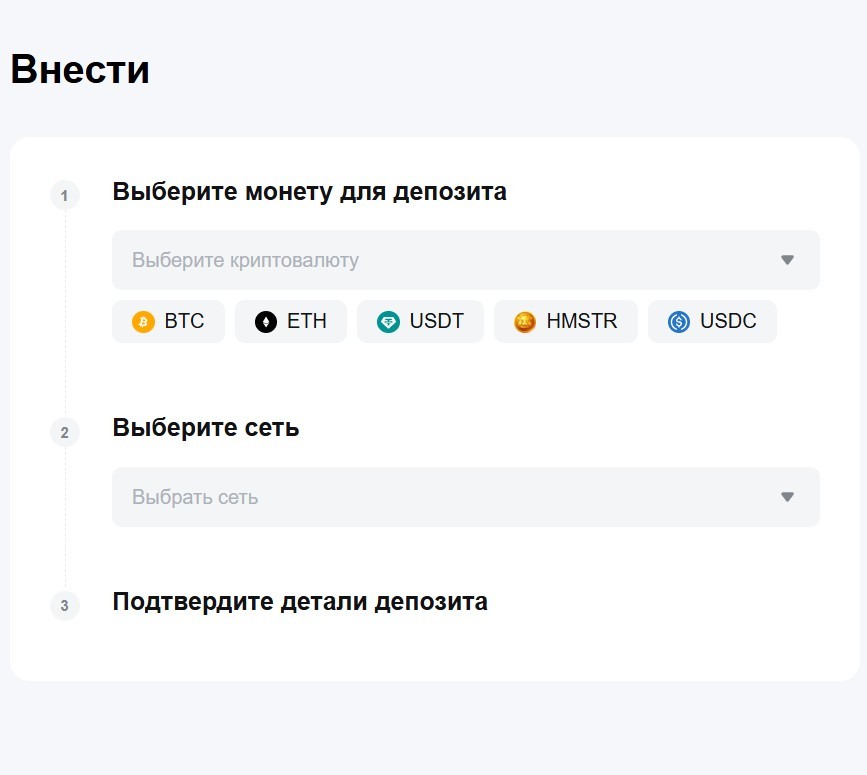
Task: Click the 'Подтвердите детали депозита' heading
Action: coord(299,602)
